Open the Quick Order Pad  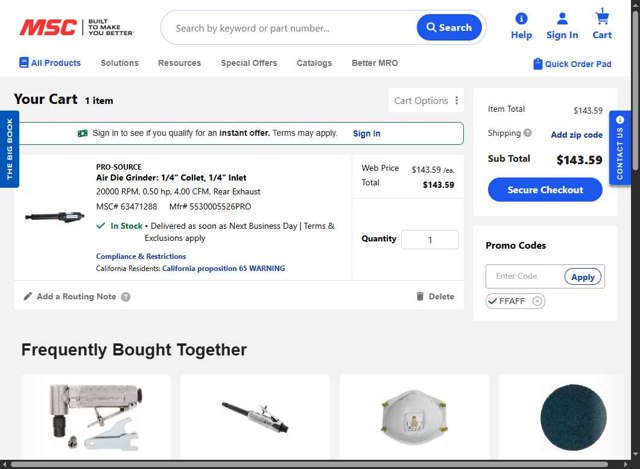coord(572,64)
